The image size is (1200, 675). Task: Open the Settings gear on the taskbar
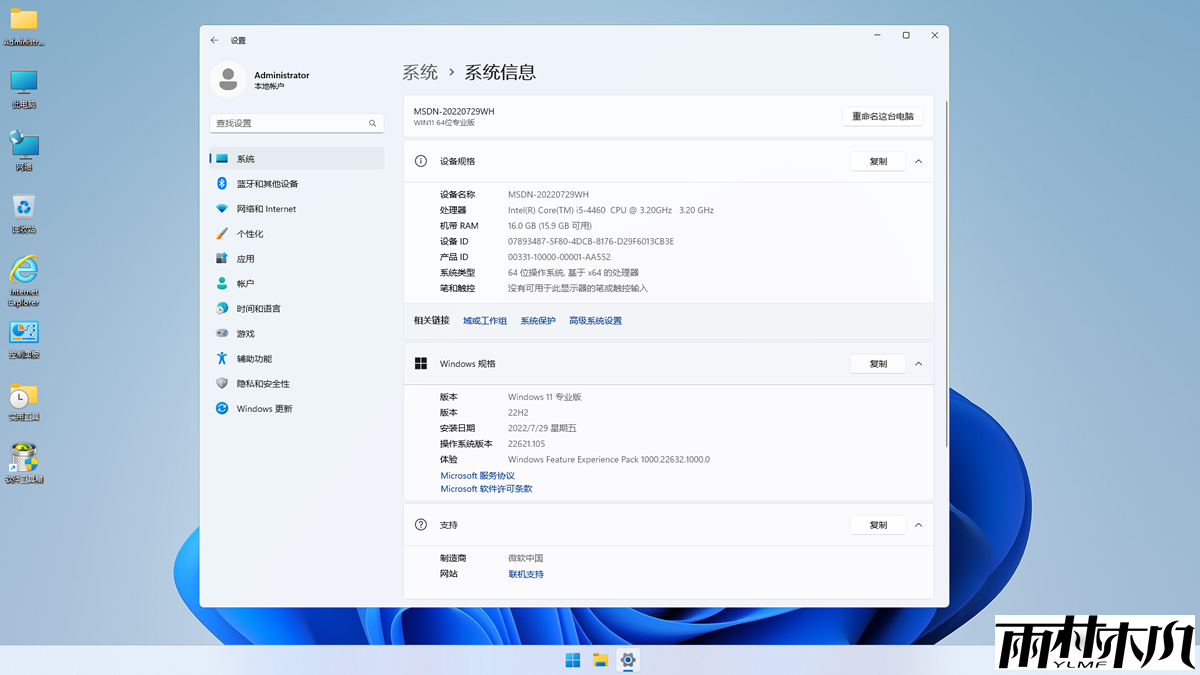click(627, 660)
